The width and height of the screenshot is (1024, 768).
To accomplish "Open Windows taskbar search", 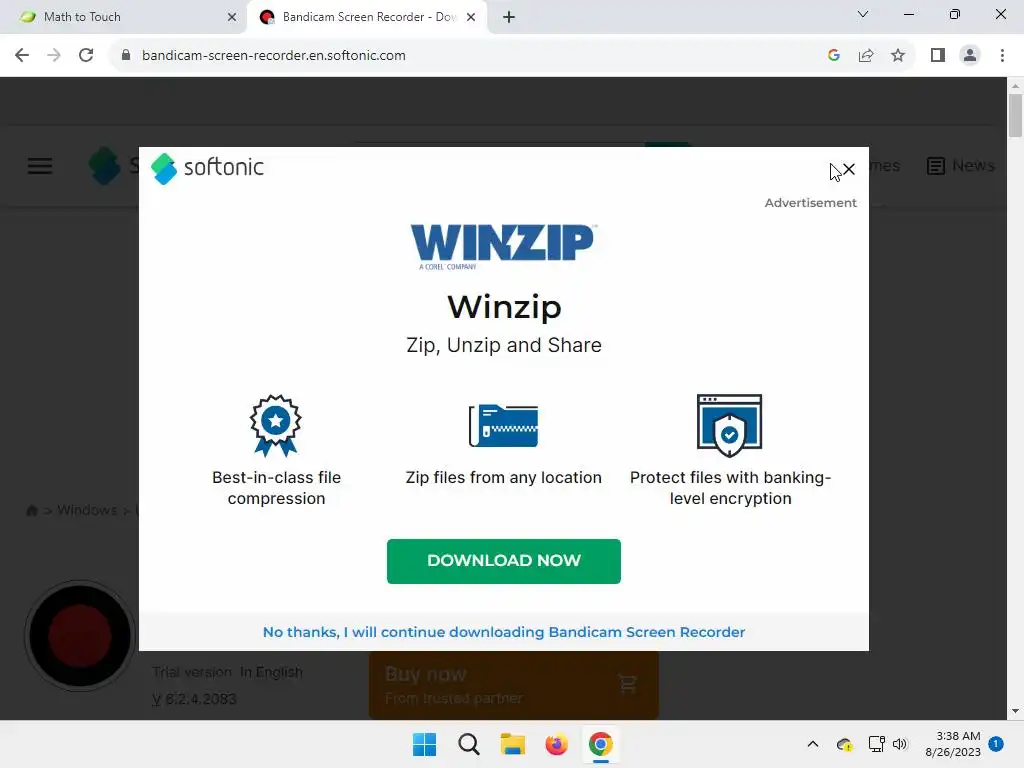I will 468,744.
